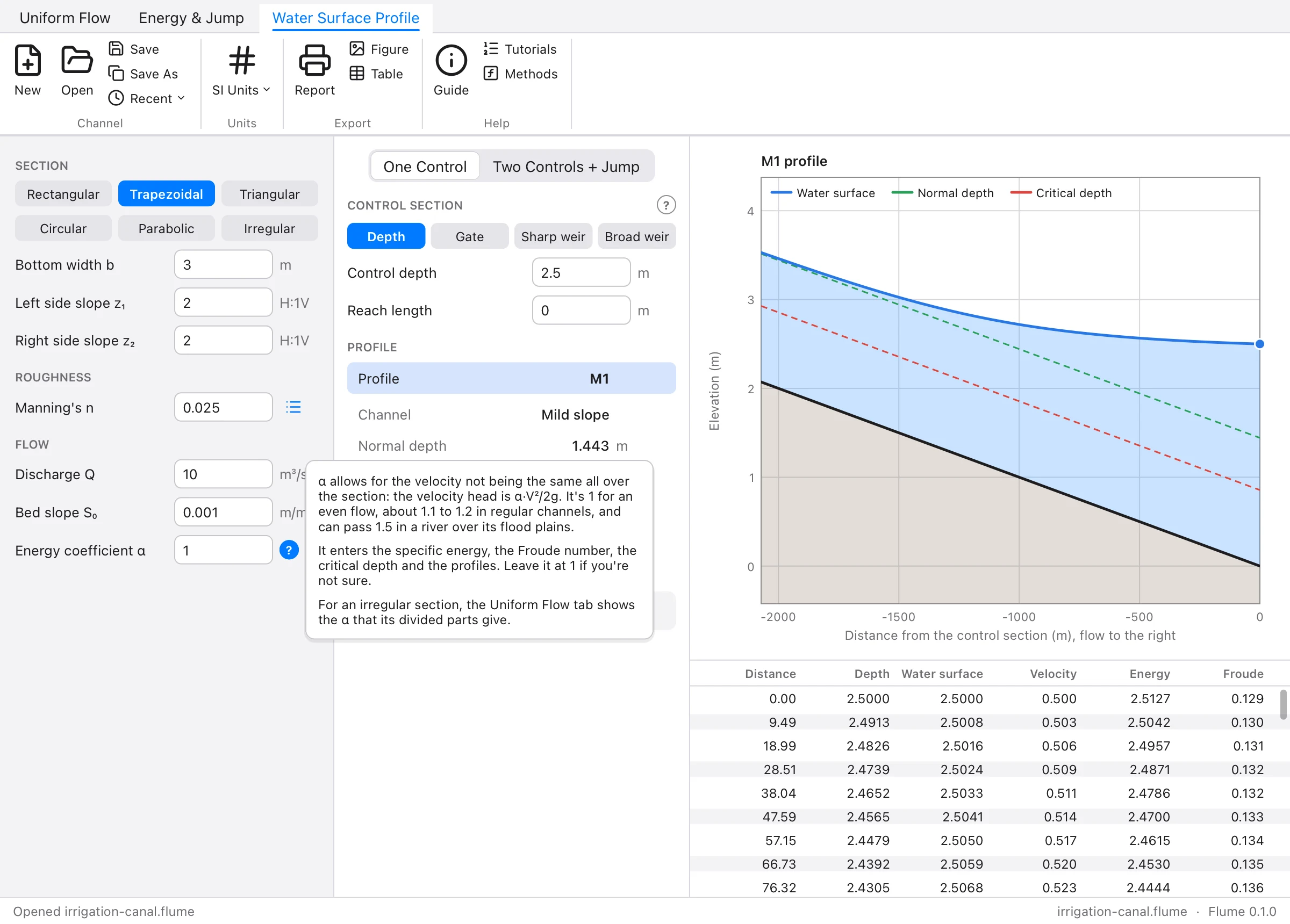Viewport: 1290px width, 924px height.
Task: Click the control section help question mark
Action: point(666,205)
